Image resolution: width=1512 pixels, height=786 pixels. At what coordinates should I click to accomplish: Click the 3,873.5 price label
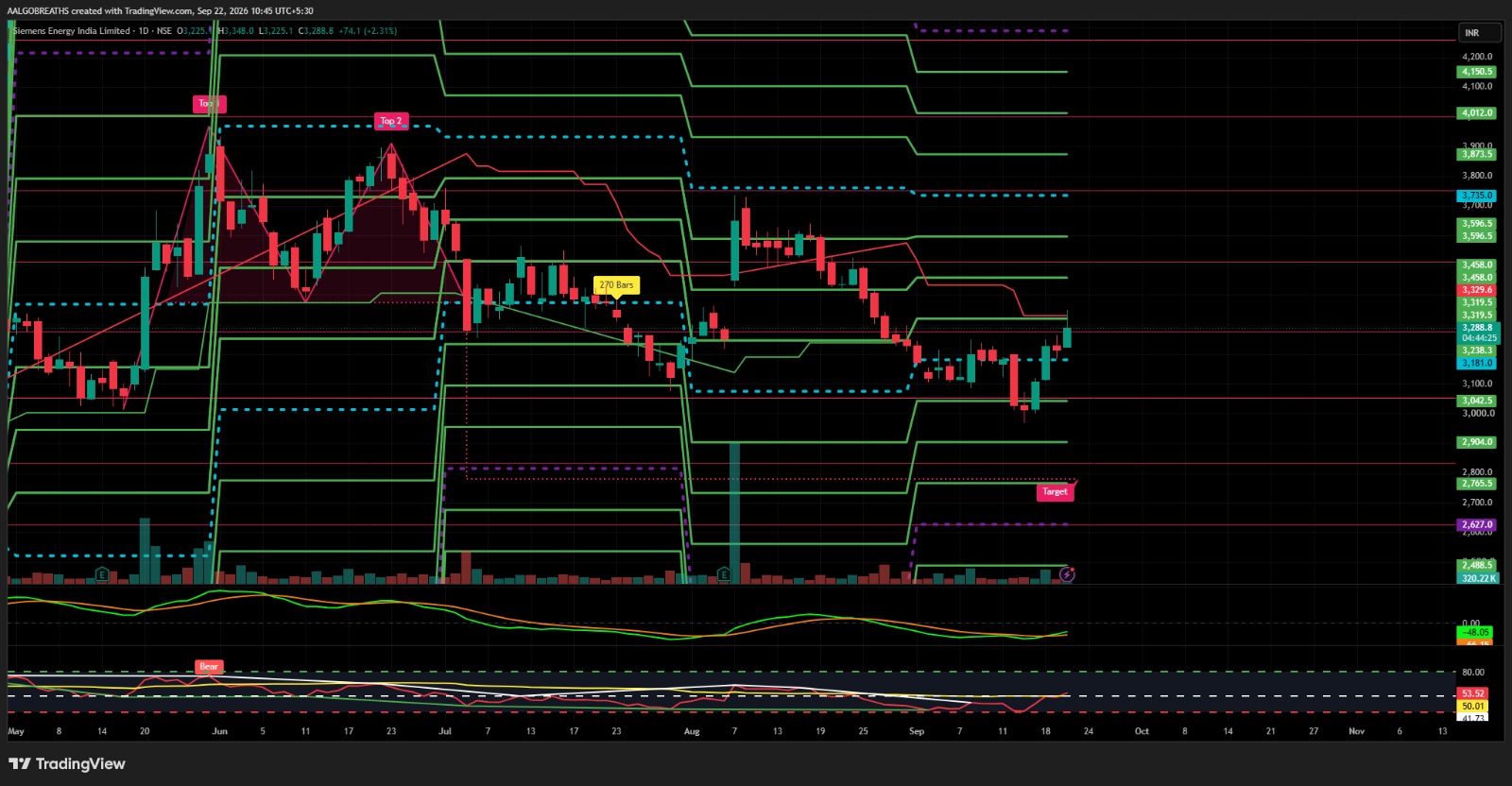coord(1477,154)
